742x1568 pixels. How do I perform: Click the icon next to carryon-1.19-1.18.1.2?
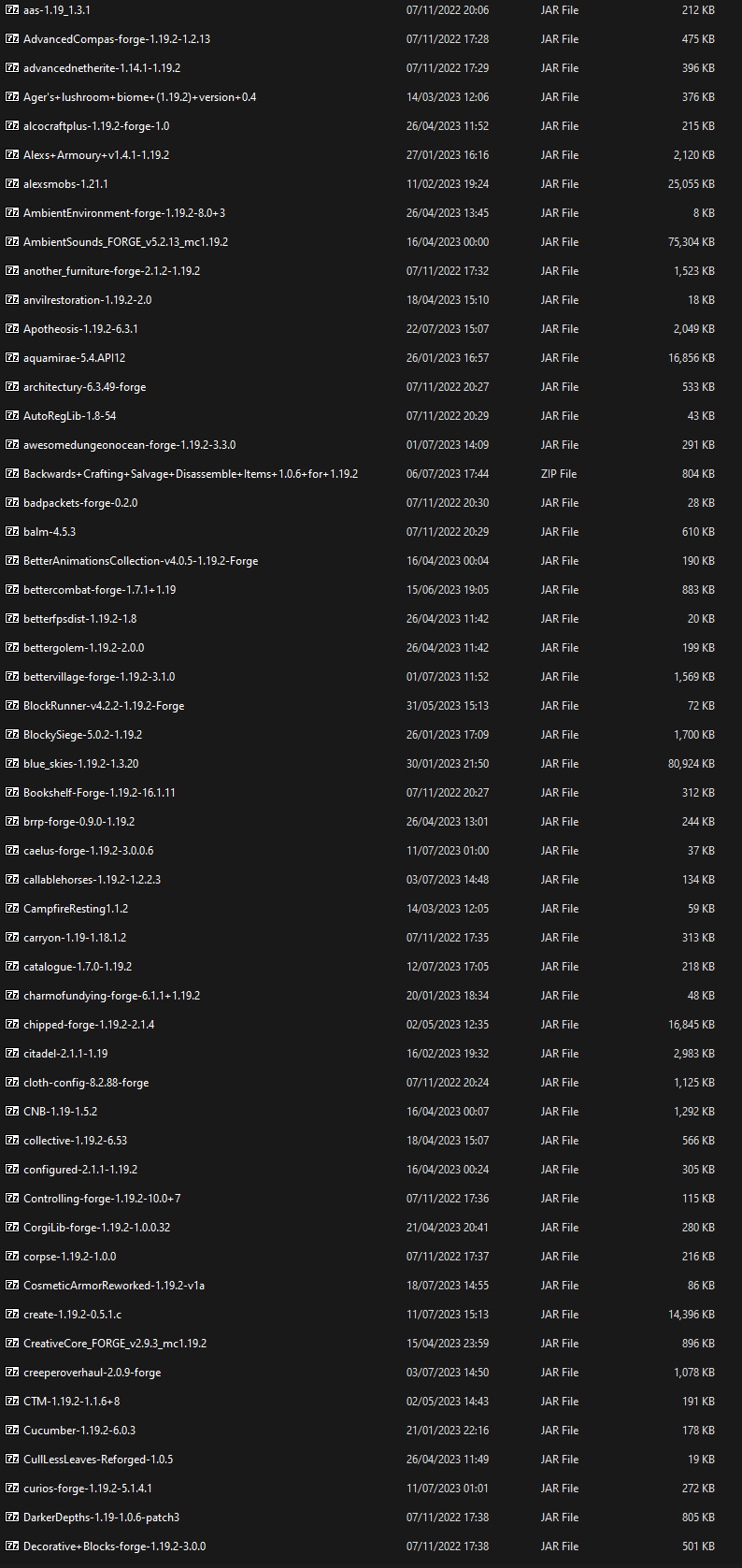pyautogui.click(x=11, y=937)
